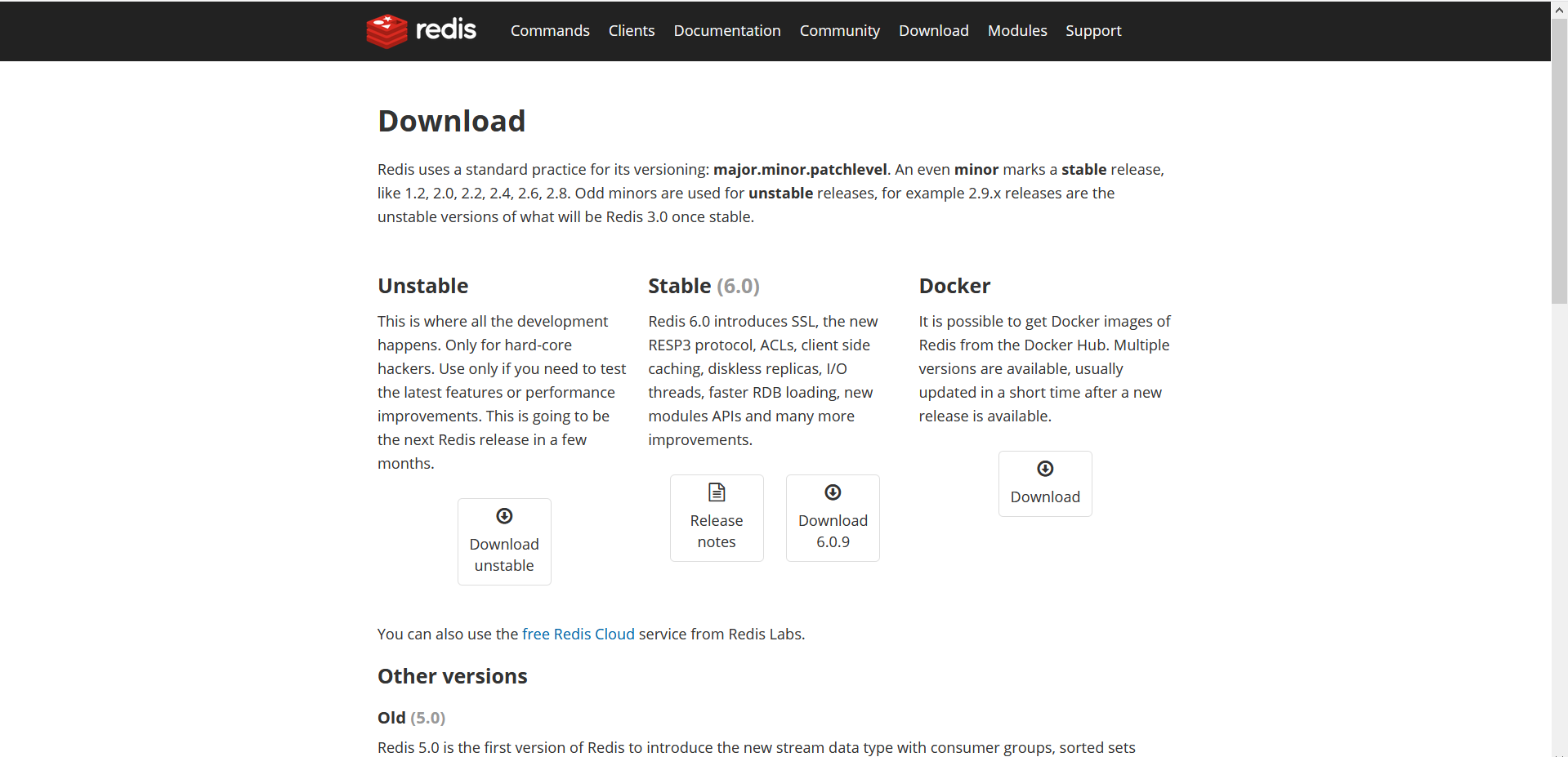Go to the Clients page
Image resolution: width=1568 pixels, height=757 pixels.
(632, 31)
